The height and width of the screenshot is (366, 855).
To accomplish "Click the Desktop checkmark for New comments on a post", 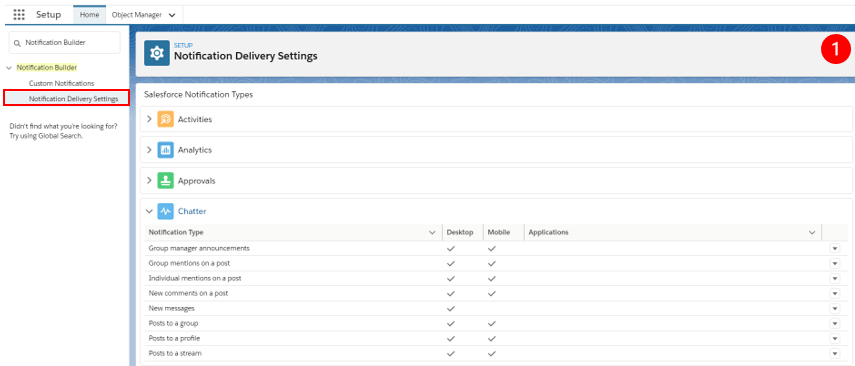I will point(450,293).
